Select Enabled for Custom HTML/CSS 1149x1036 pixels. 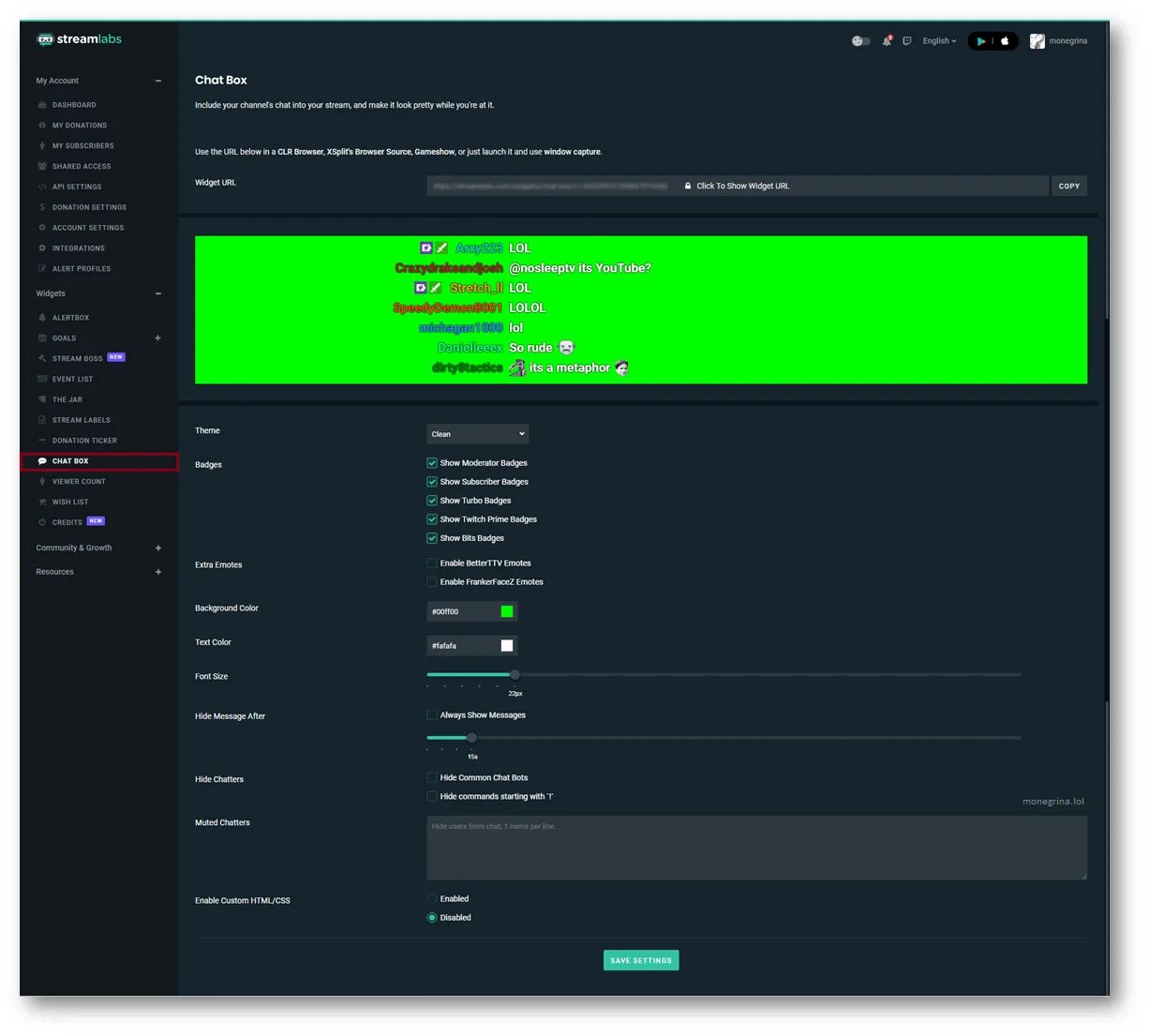432,899
